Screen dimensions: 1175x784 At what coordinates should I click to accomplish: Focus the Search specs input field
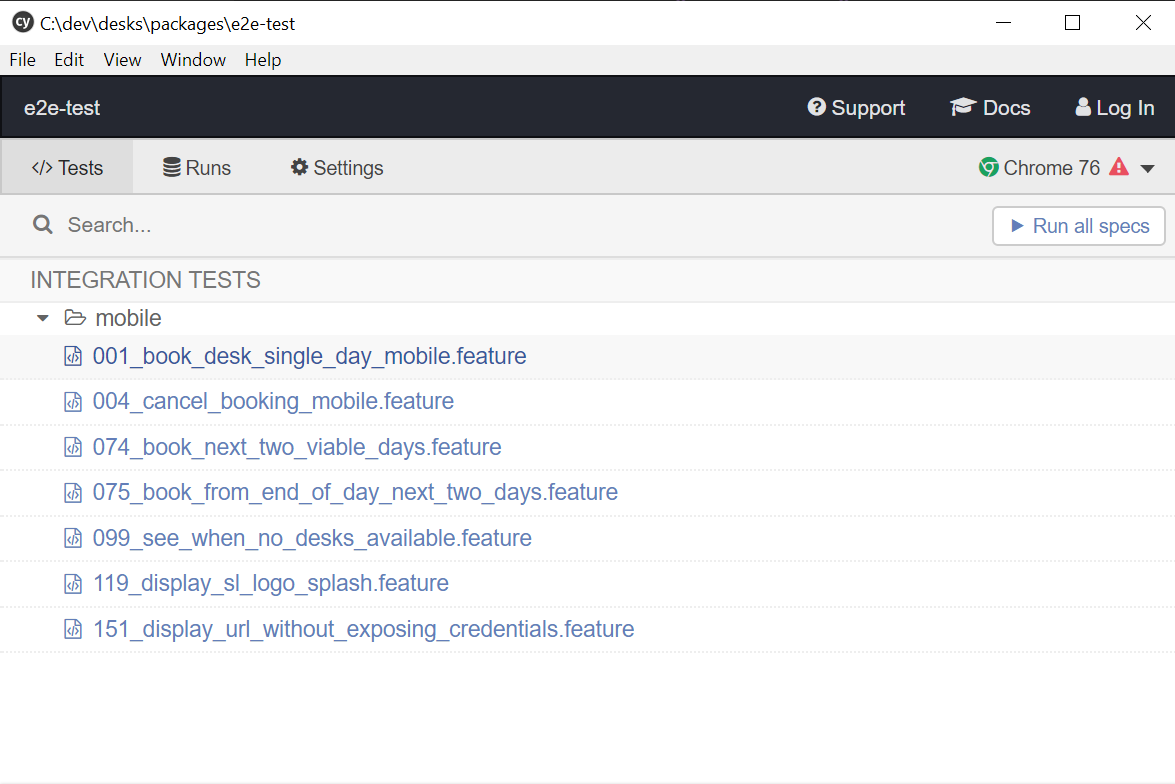point(500,225)
